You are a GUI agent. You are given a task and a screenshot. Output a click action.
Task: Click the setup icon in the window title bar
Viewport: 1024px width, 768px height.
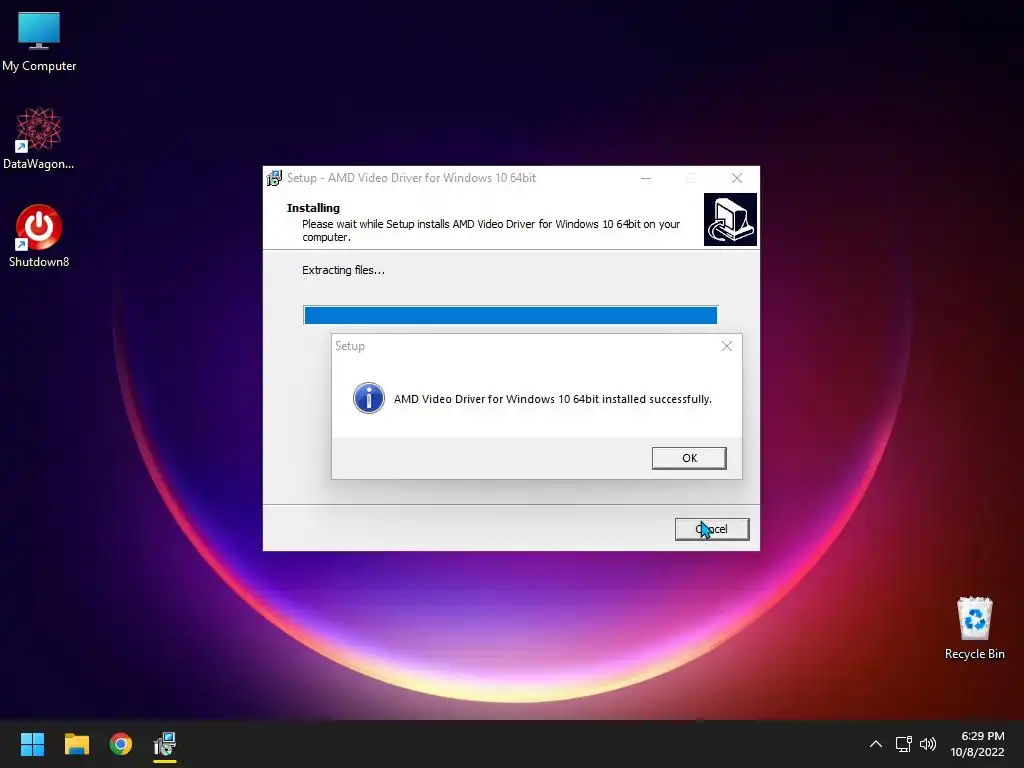click(274, 178)
